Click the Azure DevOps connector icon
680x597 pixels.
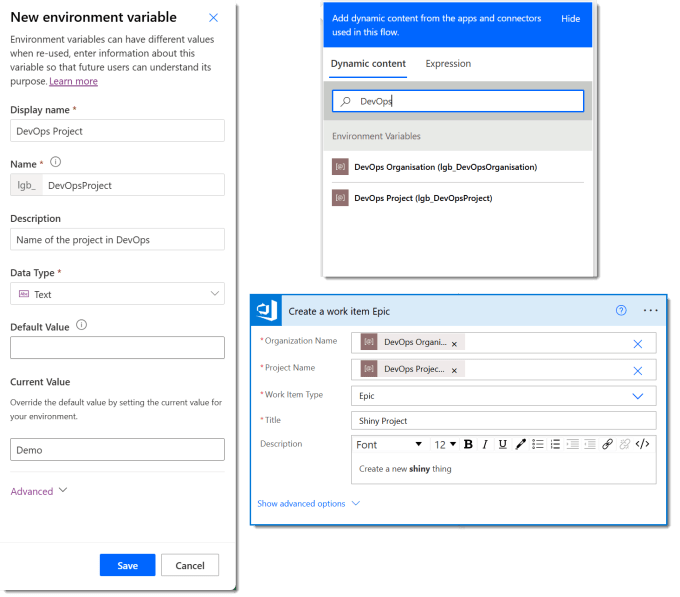(267, 310)
